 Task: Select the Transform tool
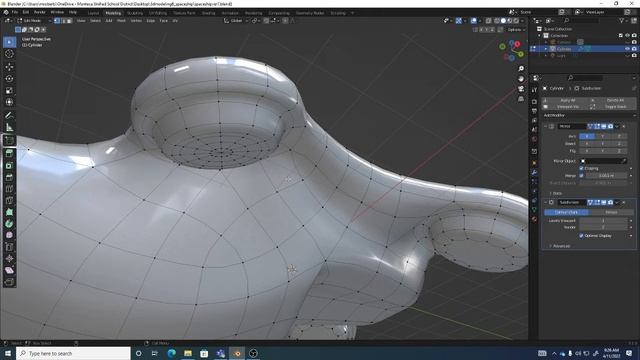pos(9,102)
